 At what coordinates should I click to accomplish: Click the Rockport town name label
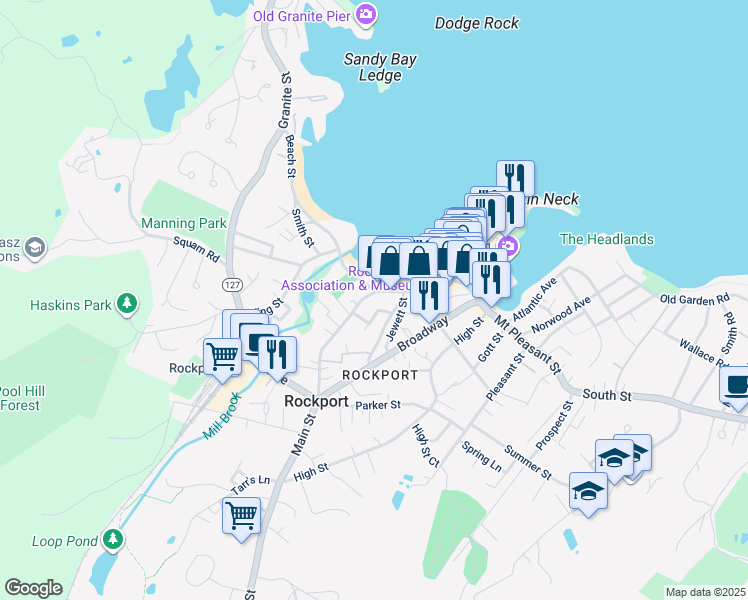[x=316, y=401]
